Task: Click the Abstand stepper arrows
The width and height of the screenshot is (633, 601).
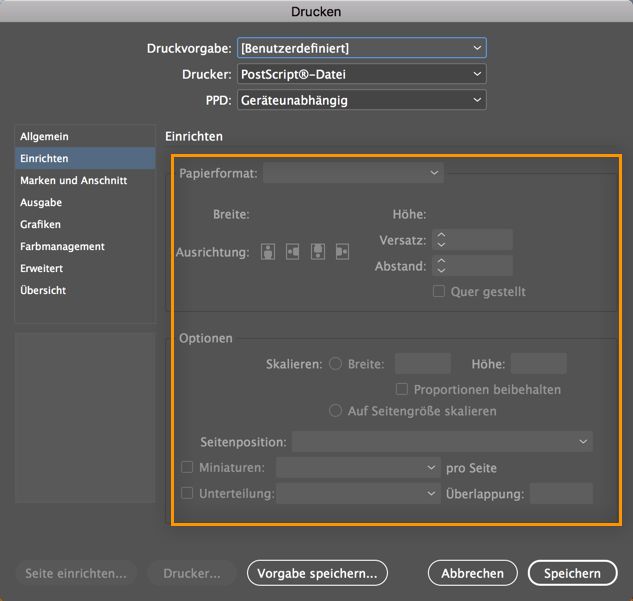Action: (x=441, y=266)
